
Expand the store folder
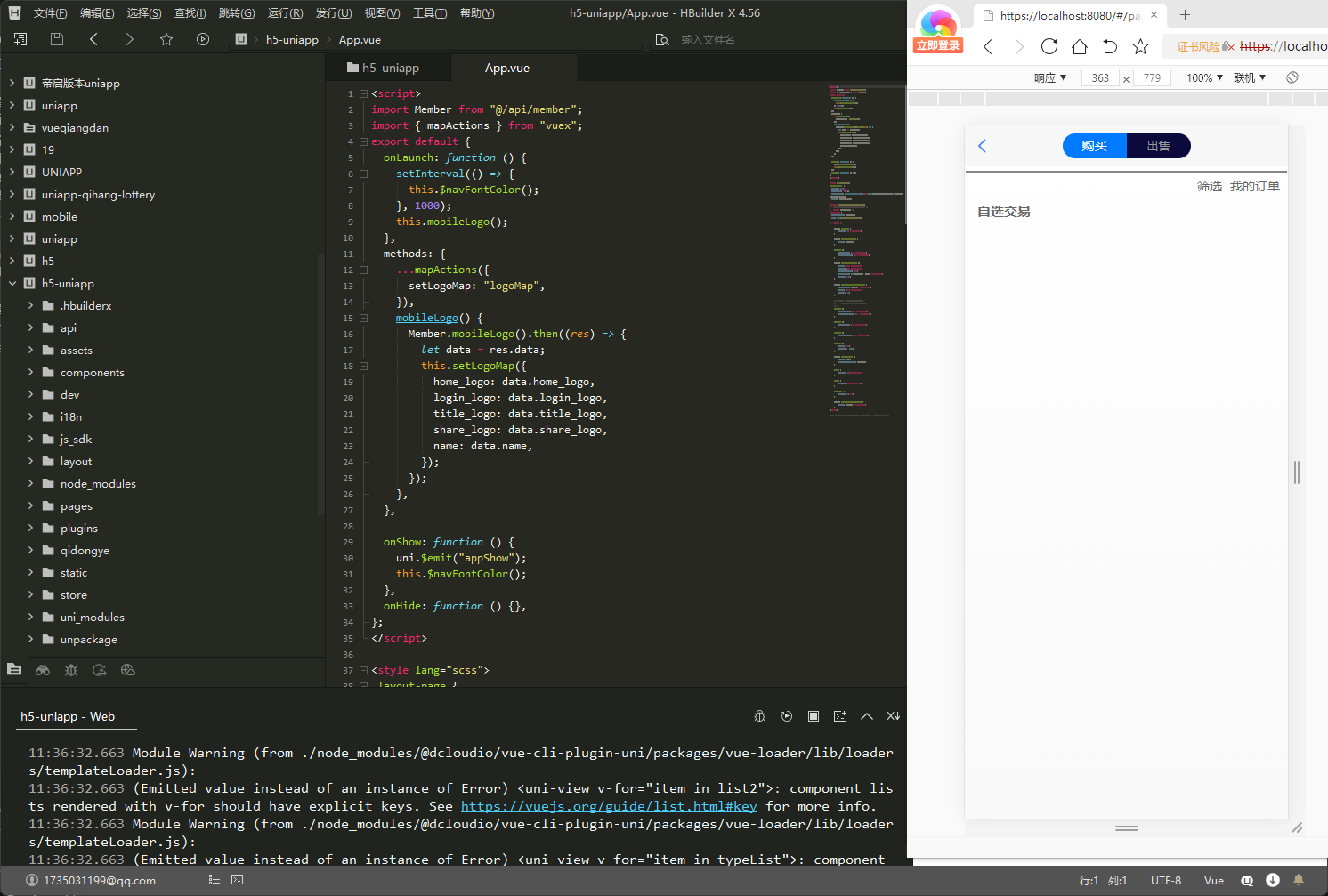[30, 595]
